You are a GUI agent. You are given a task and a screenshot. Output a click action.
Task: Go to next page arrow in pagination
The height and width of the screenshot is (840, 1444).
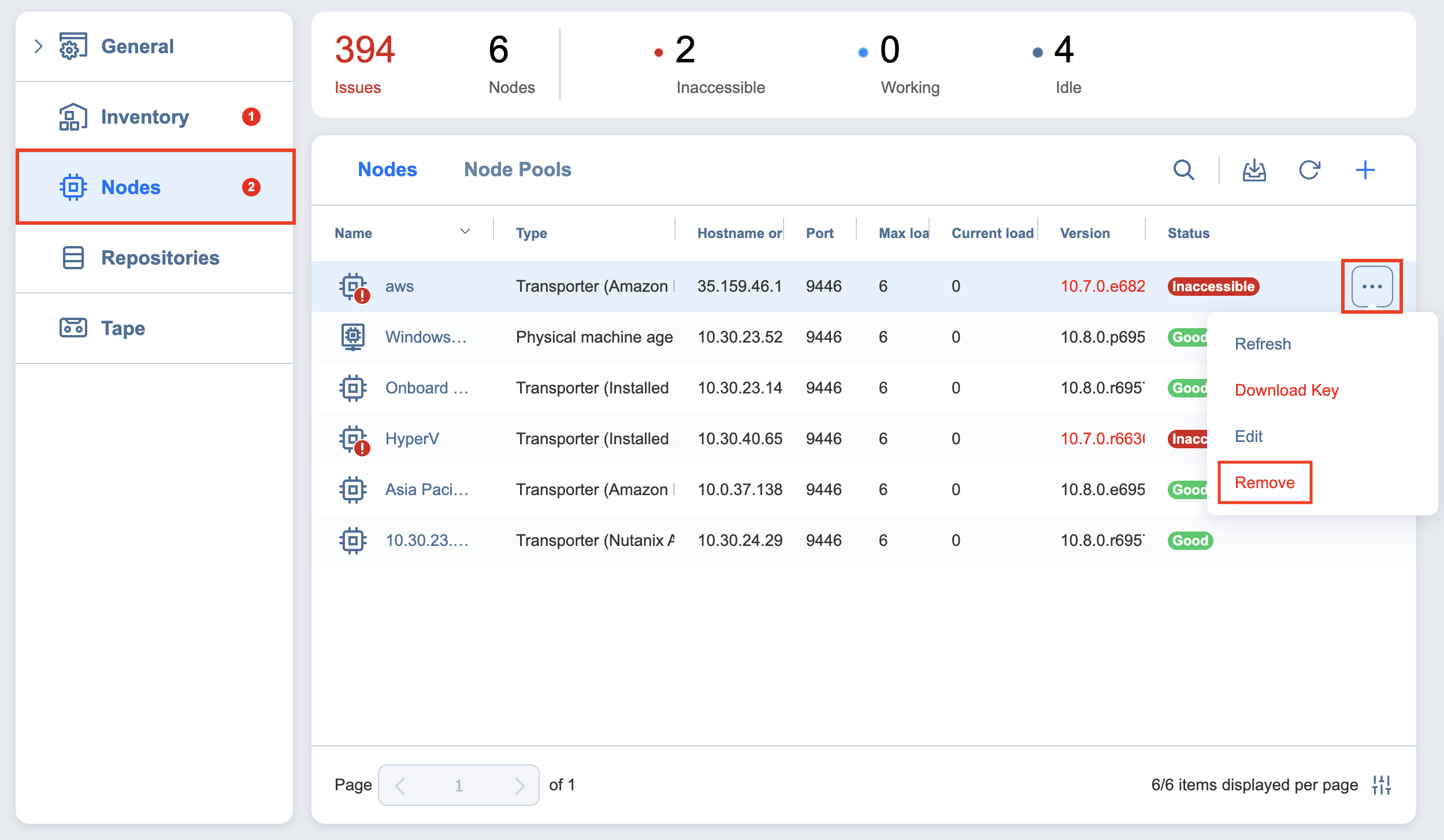(519, 785)
